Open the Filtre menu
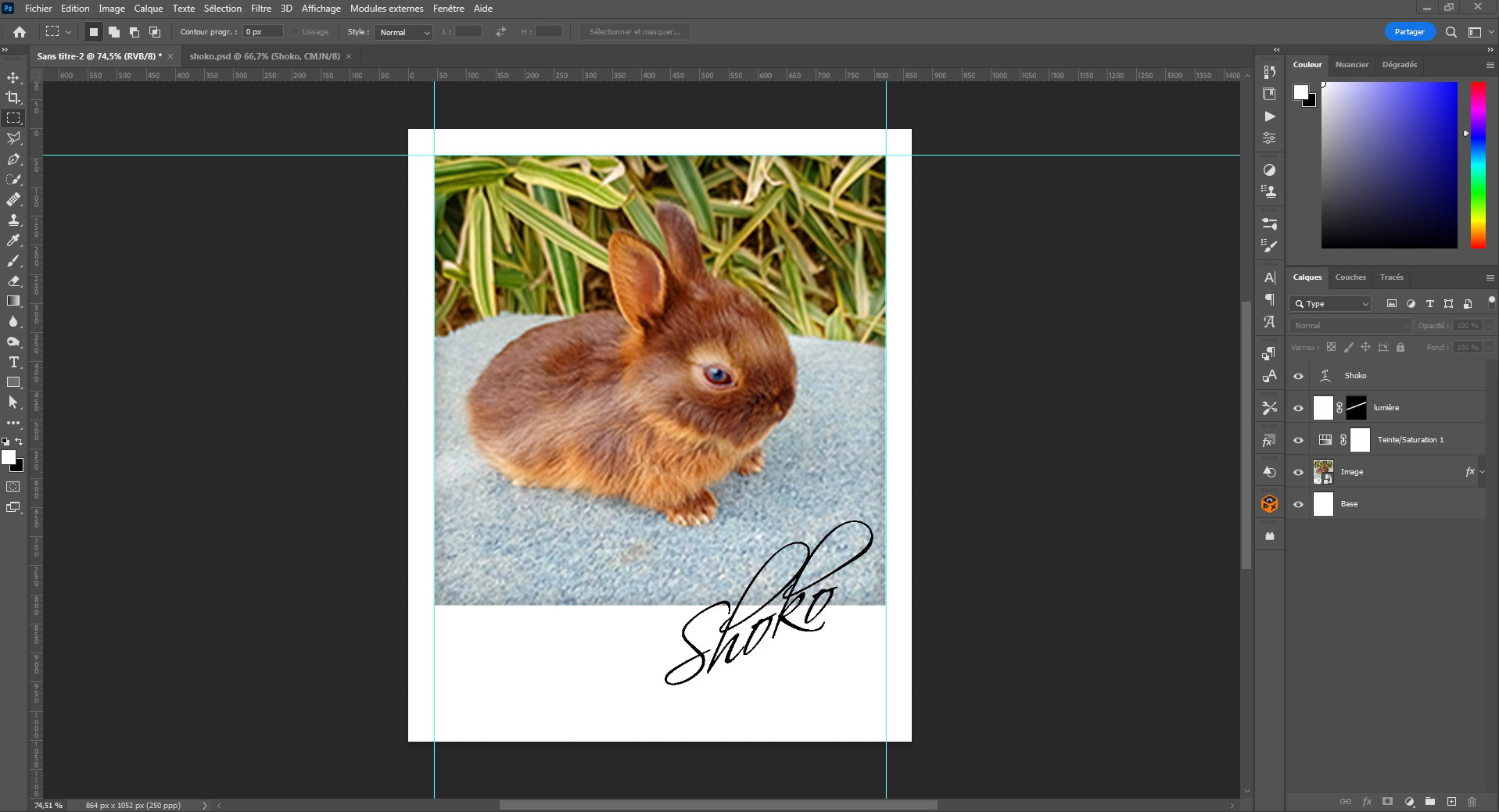 (x=261, y=9)
